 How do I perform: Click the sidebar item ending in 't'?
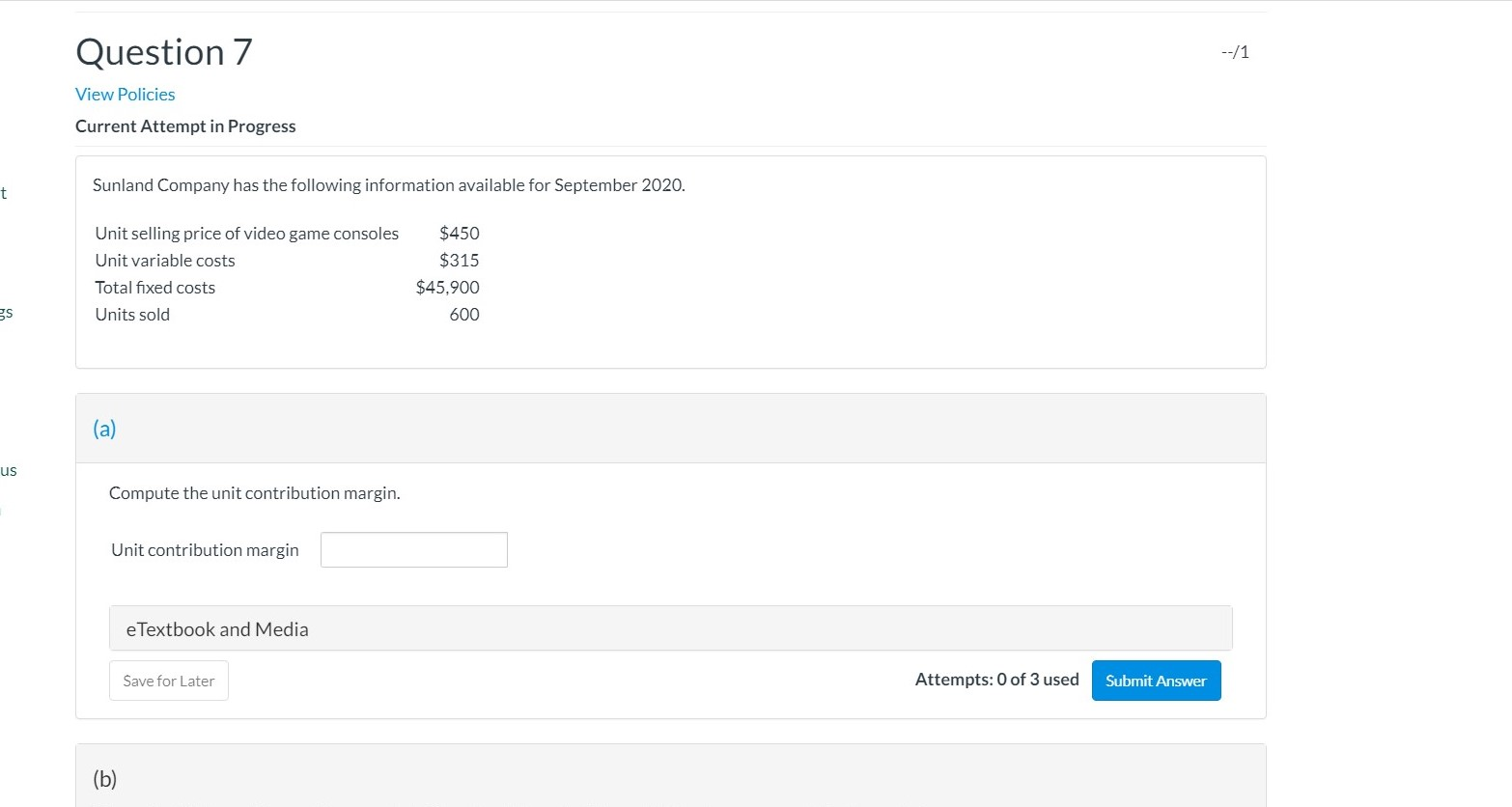[x=5, y=192]
